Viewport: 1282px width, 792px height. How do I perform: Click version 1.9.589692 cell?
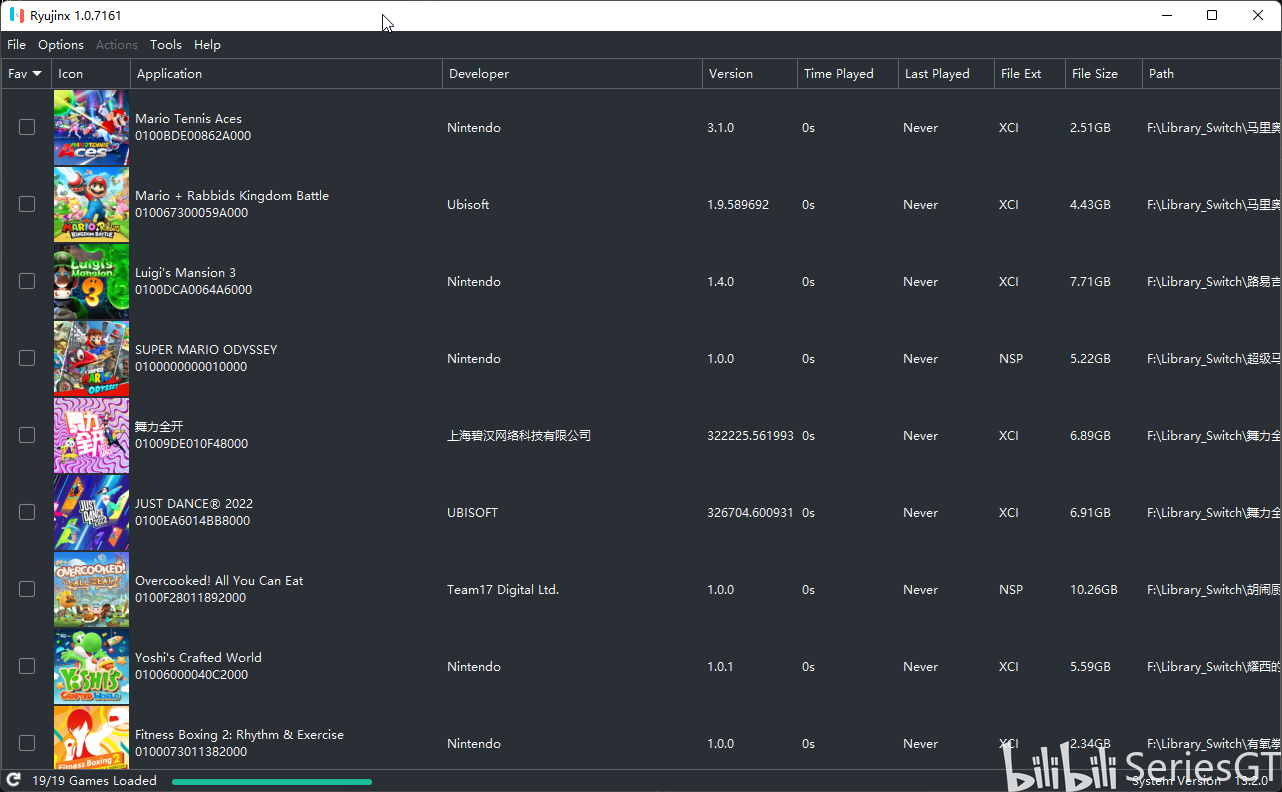pyautogui.click(x=738, y=205)
